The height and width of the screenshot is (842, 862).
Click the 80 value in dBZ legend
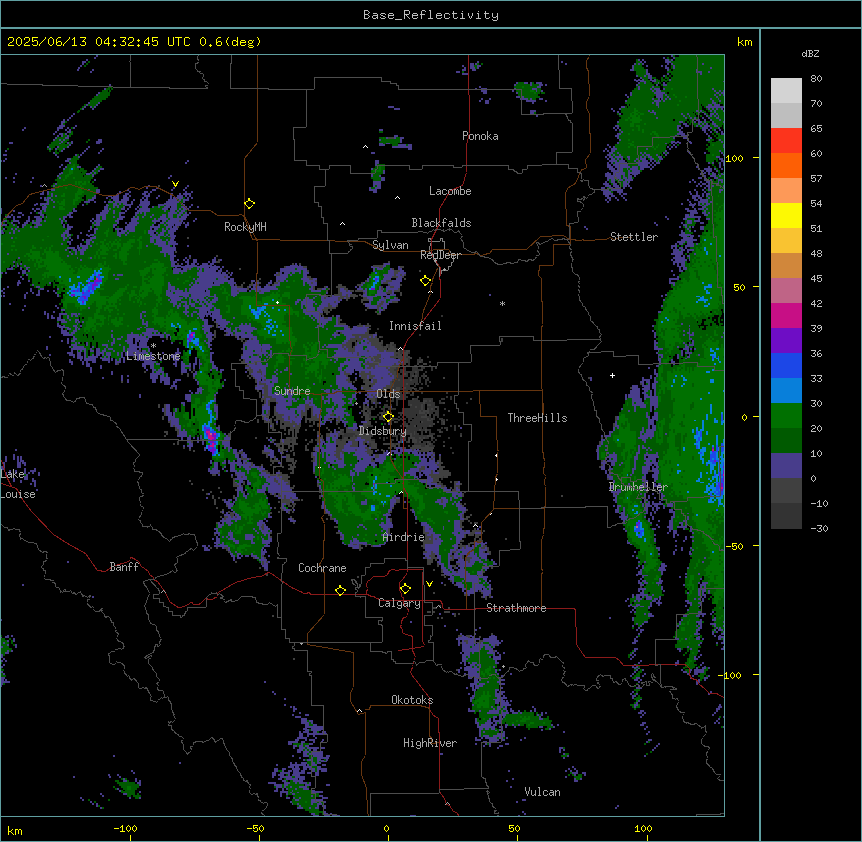[816, 79]
